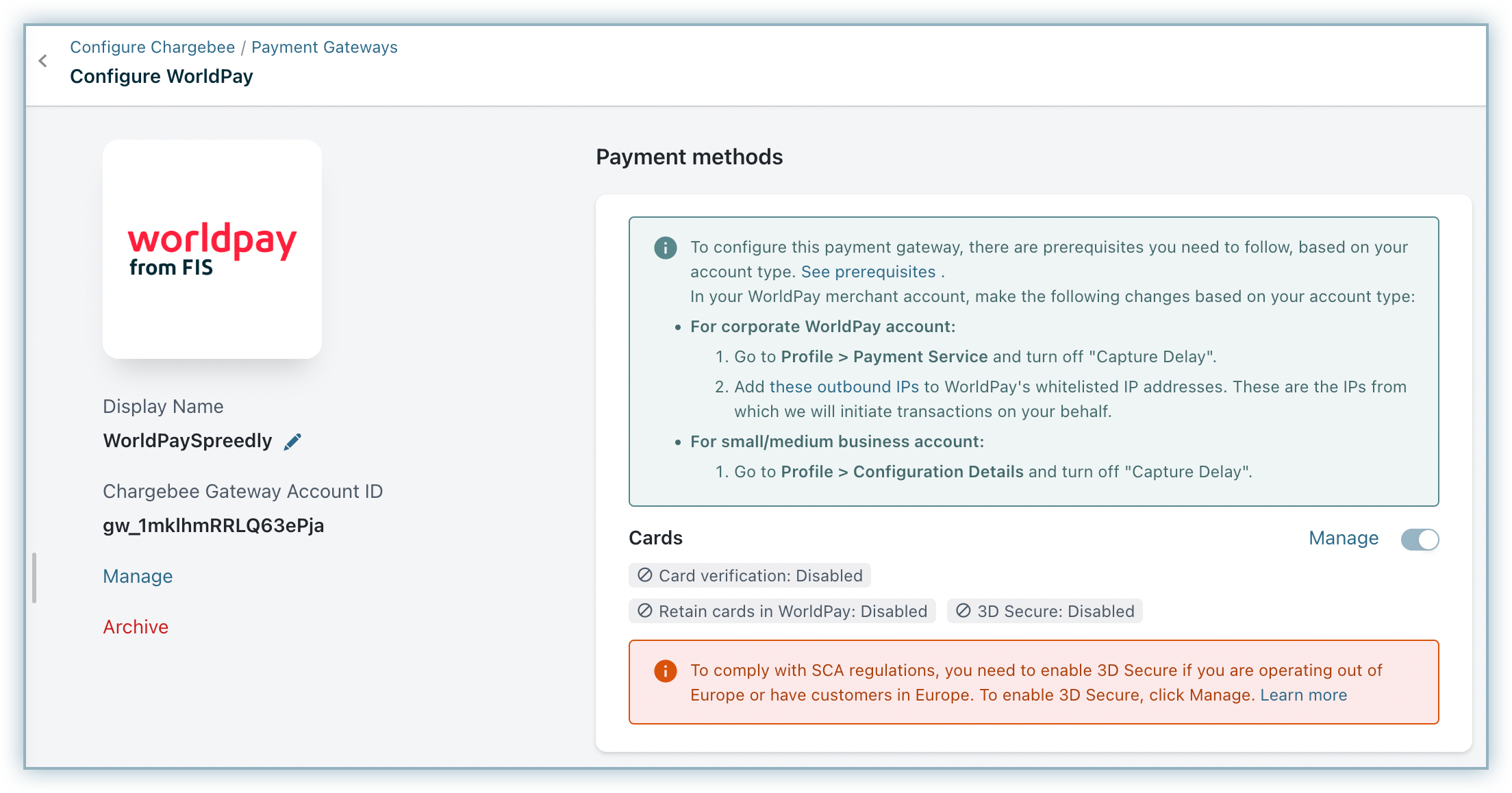Screen dimensions: 1512x793
Task: Click the Worldpay from FIS logo
Action: (x=212, y=249)
